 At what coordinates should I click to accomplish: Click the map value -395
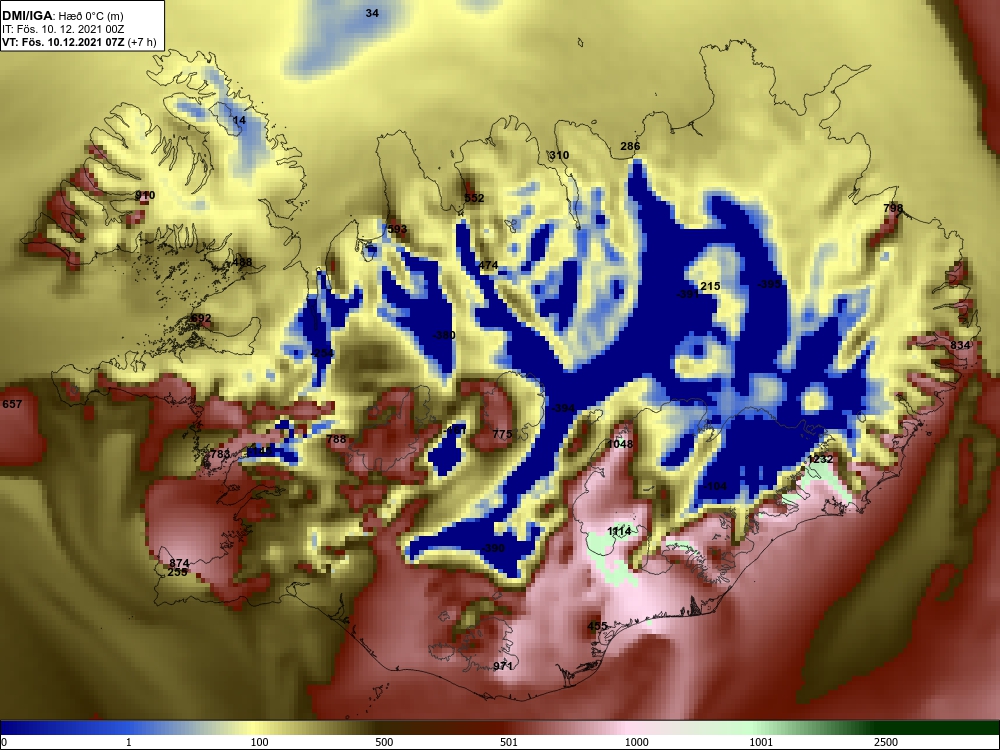point(769,284)
